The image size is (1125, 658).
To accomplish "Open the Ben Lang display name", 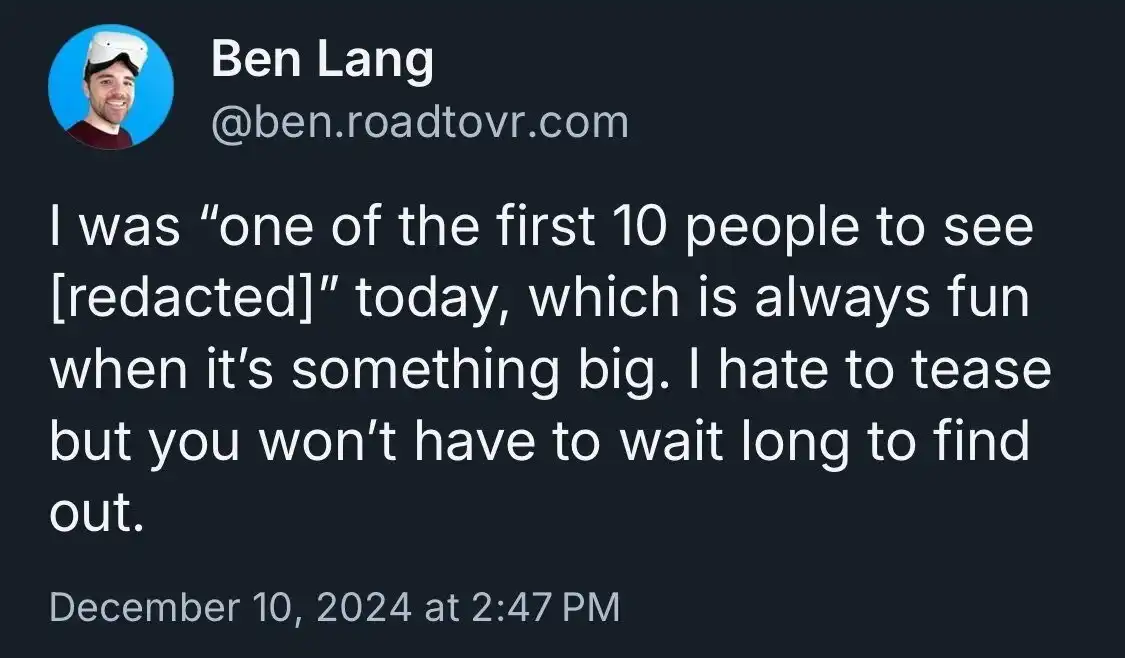I will pos(322,61).
